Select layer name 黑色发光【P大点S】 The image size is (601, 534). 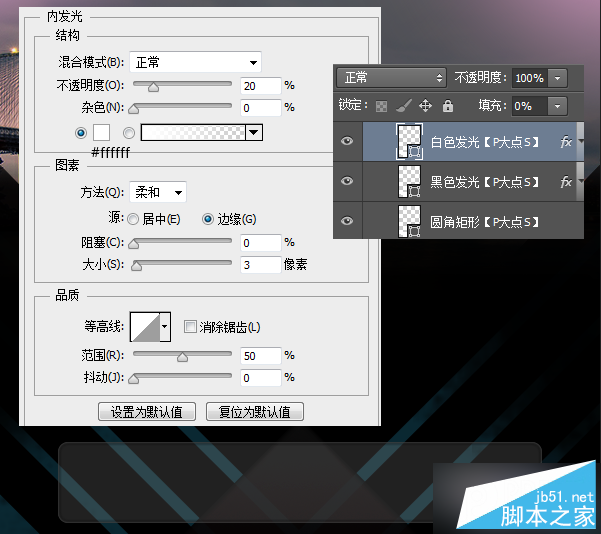click(x=485, y=182)
